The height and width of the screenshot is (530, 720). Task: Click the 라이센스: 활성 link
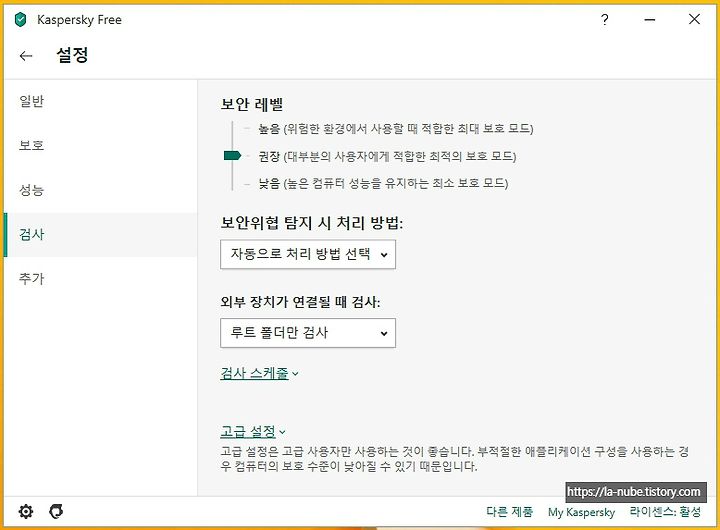(665, 512)
